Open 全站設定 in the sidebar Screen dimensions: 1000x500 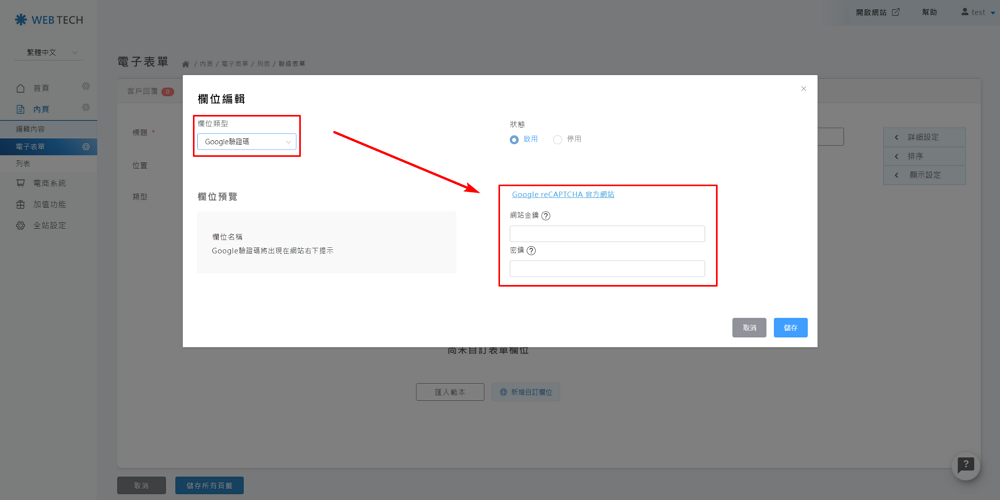(x=48, y=225)
